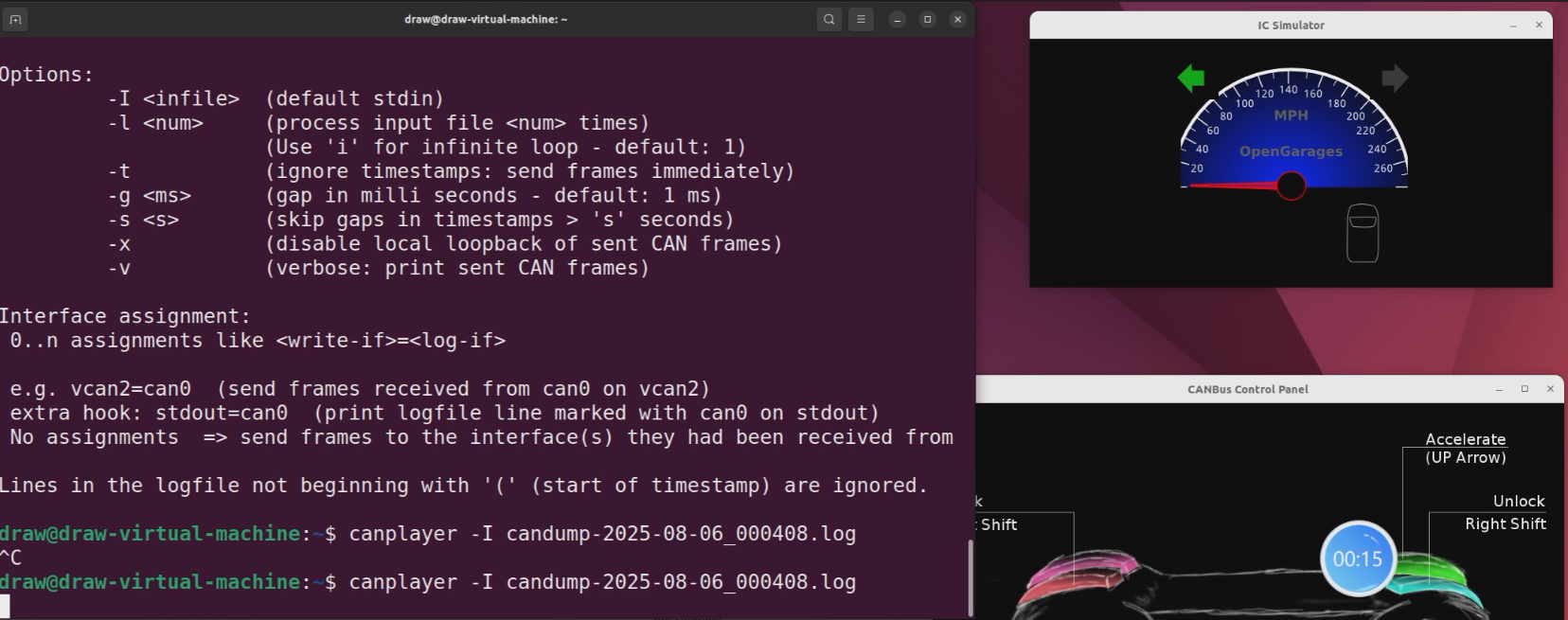Viewport: 1568px width, 620px height.
Task: Click the '-v' verbose option line
Action: point(379,268)
